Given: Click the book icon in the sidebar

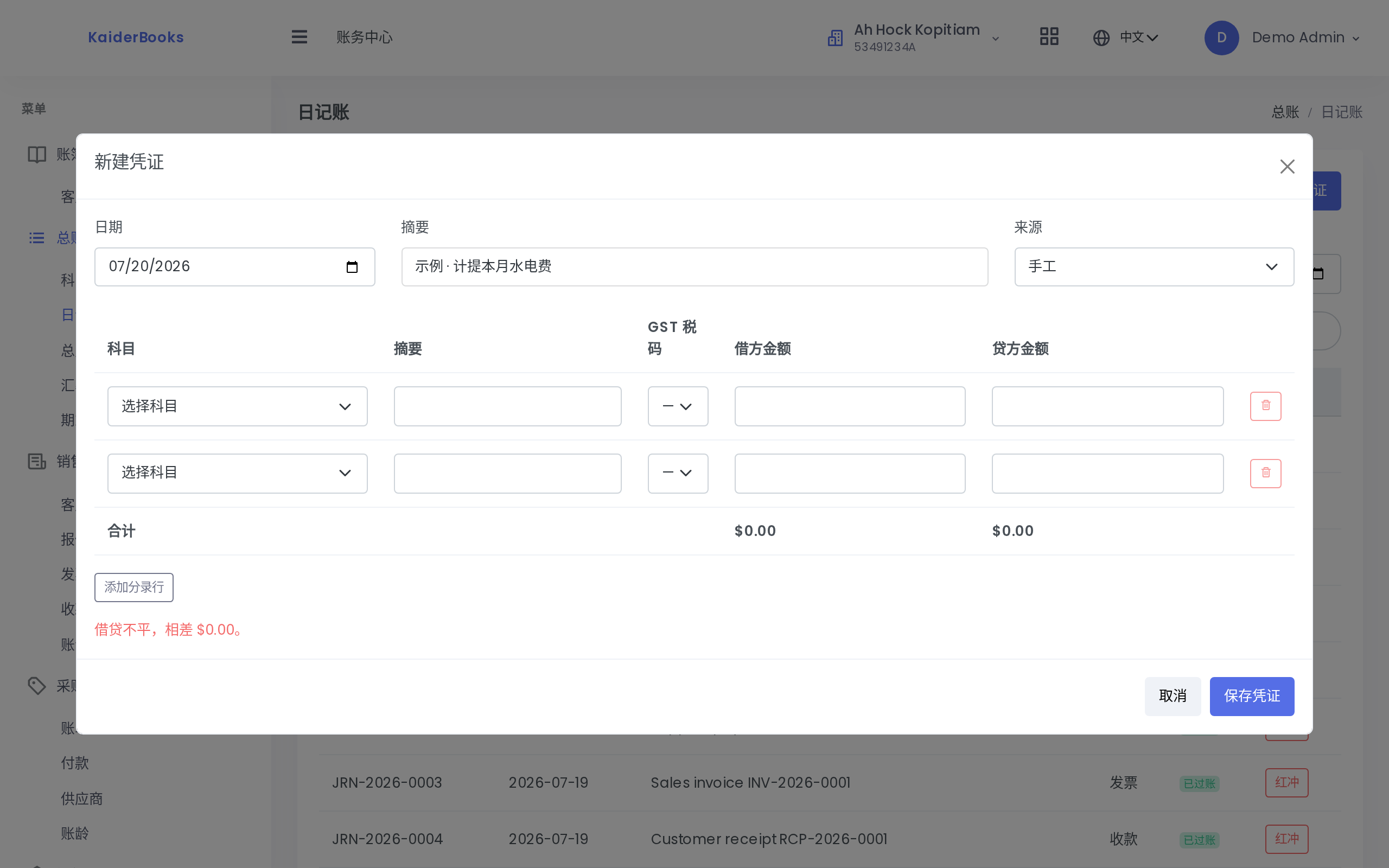Looking at the screenshot, I should (x=37, y=155).
